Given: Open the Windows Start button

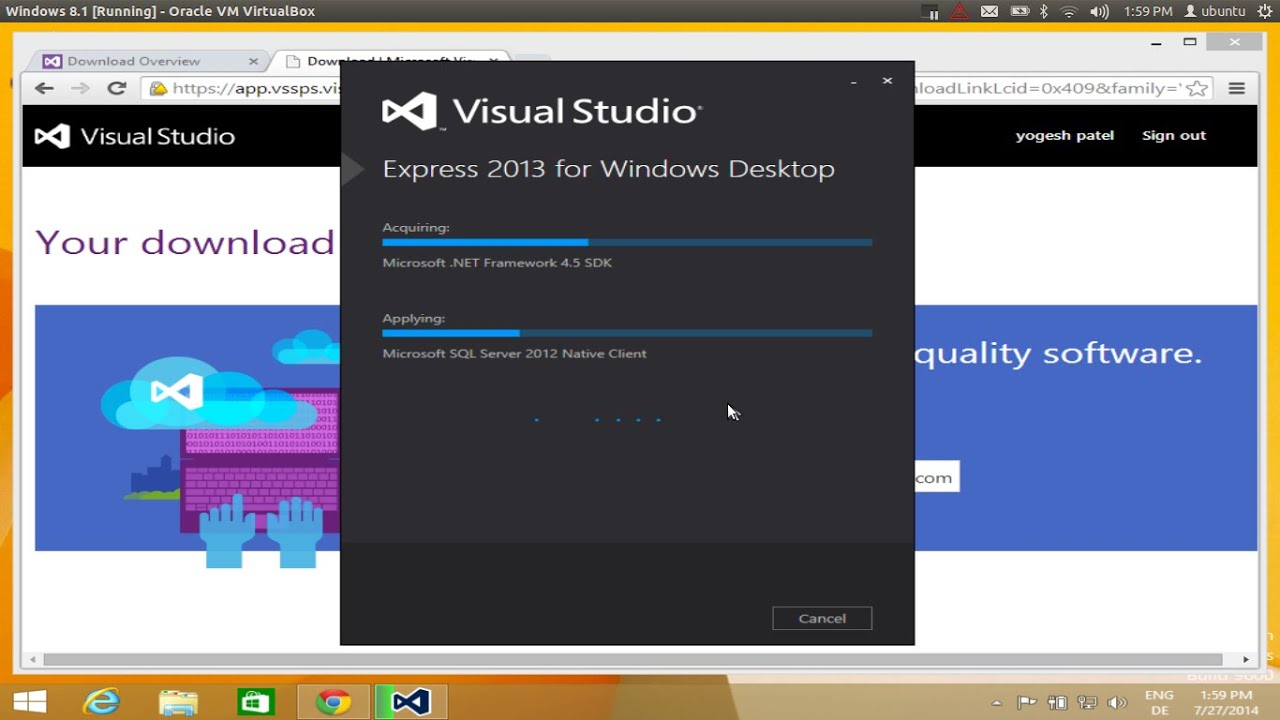Looking at the screenshot, I should [x=29, y=702].
